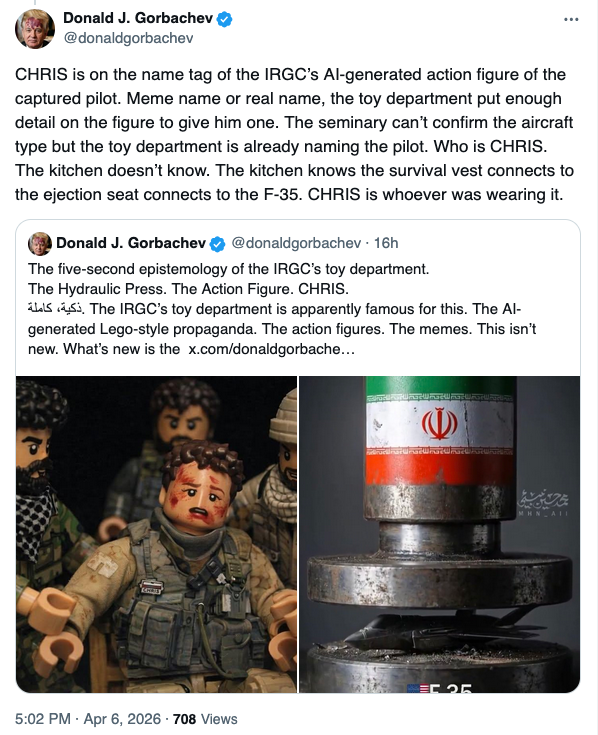Viewport: 598px width, 735px height.
Task: Click the Iran flag emblem on the press
Action: (x=440, y=423)
